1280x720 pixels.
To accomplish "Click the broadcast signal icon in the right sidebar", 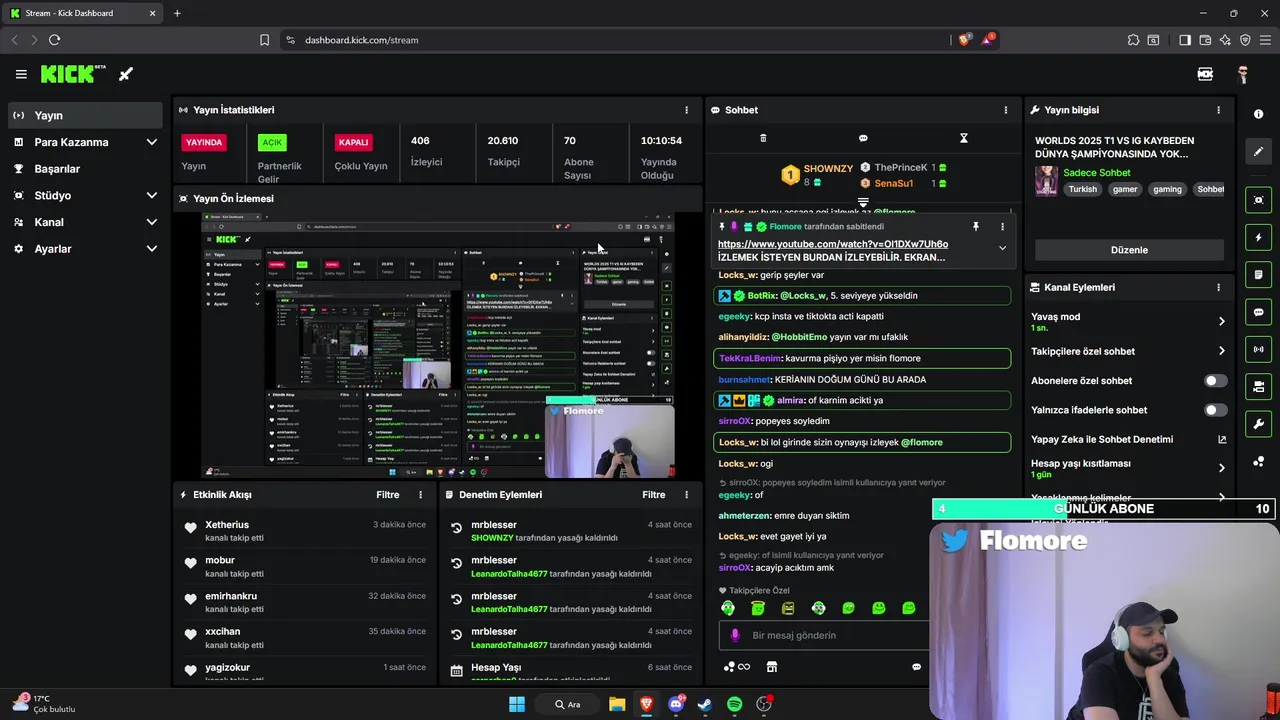I will click(x=1258, y=349).
